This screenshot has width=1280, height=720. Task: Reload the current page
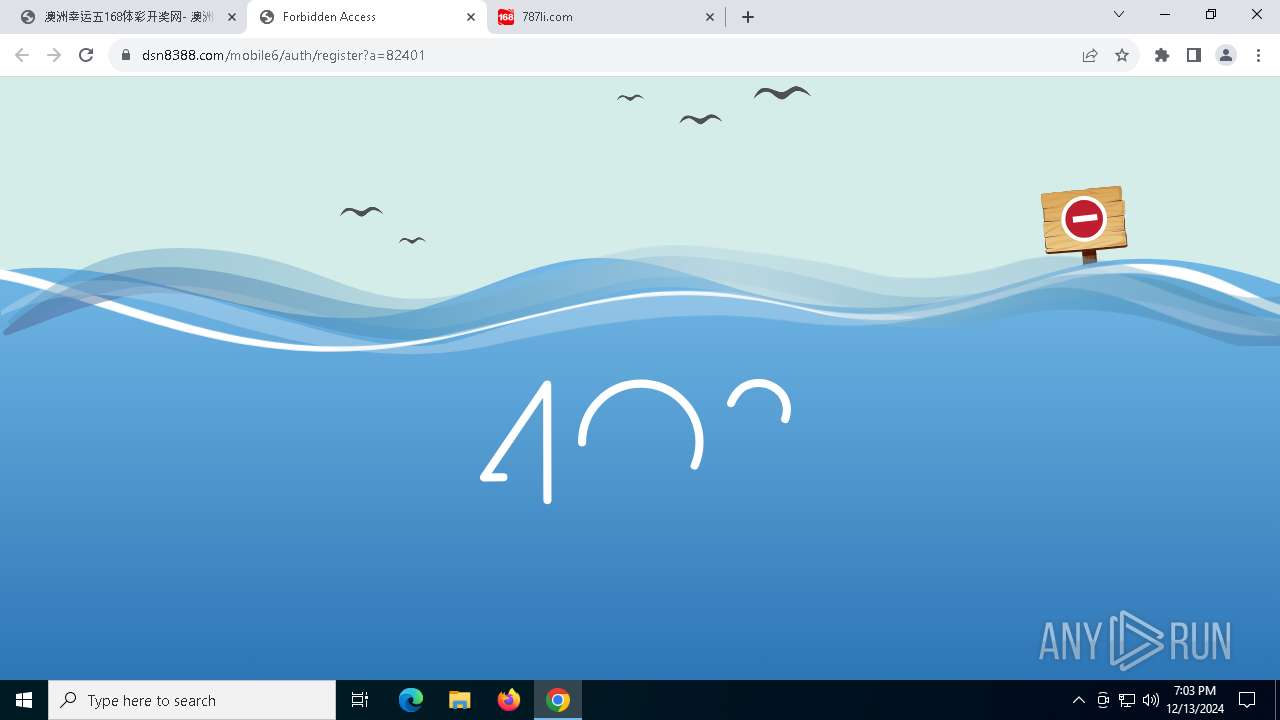point(86,55)
